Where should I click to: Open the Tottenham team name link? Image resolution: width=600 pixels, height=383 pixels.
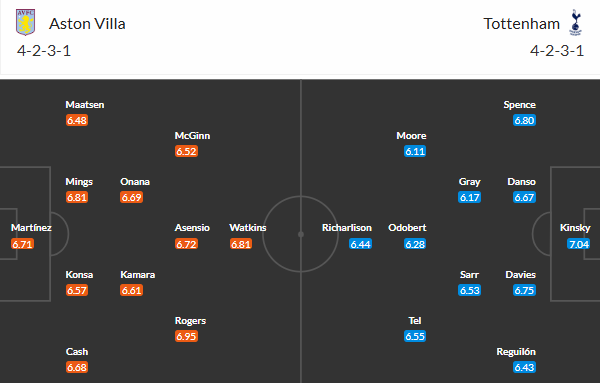522,24
